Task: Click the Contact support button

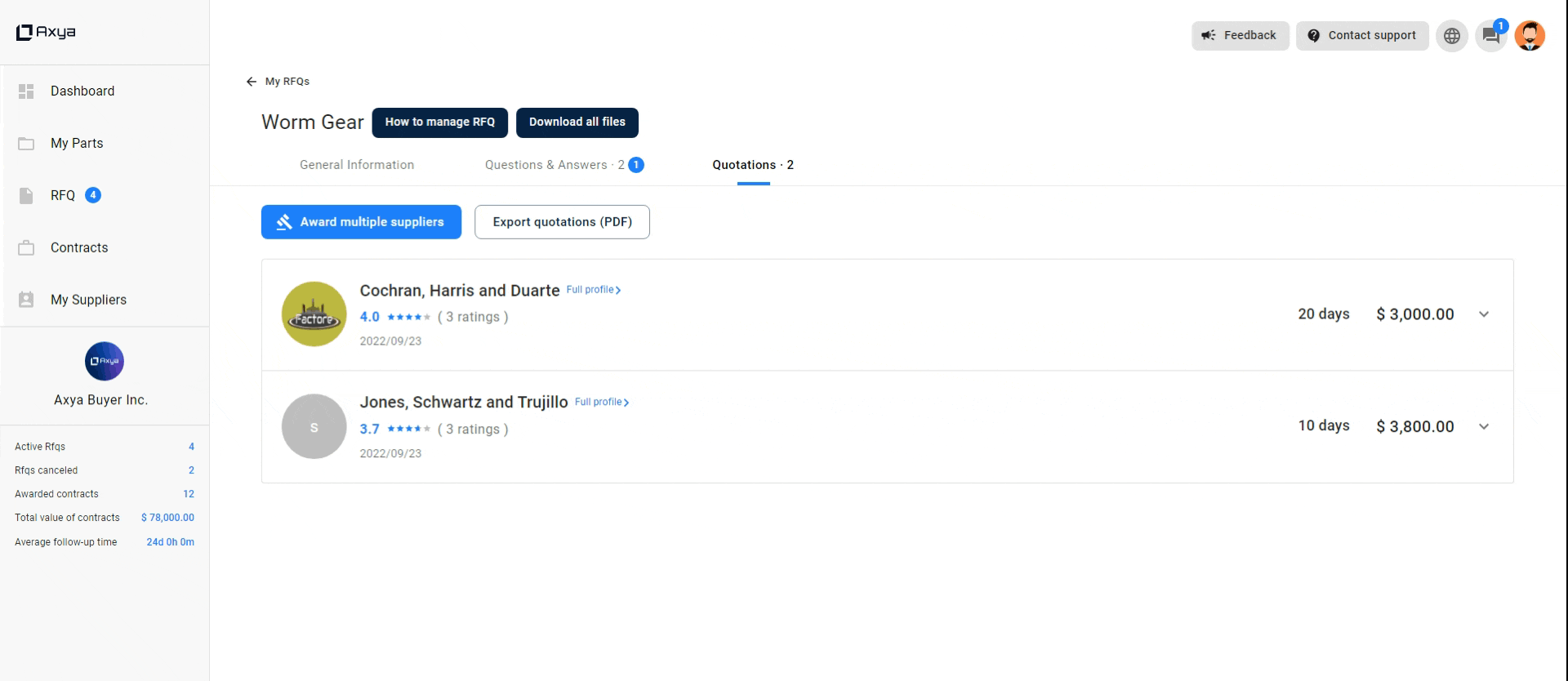Action: pyautogui.click(x=1362, y=36)
